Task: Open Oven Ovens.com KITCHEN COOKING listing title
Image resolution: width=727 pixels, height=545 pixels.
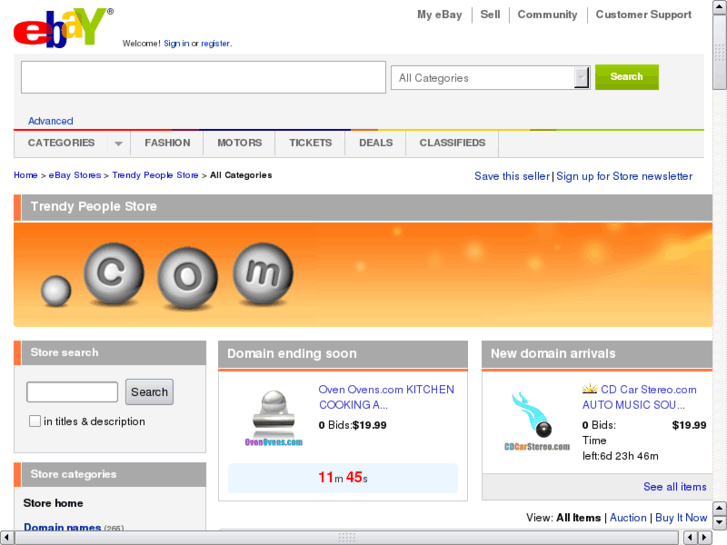Action: [386, 397]
